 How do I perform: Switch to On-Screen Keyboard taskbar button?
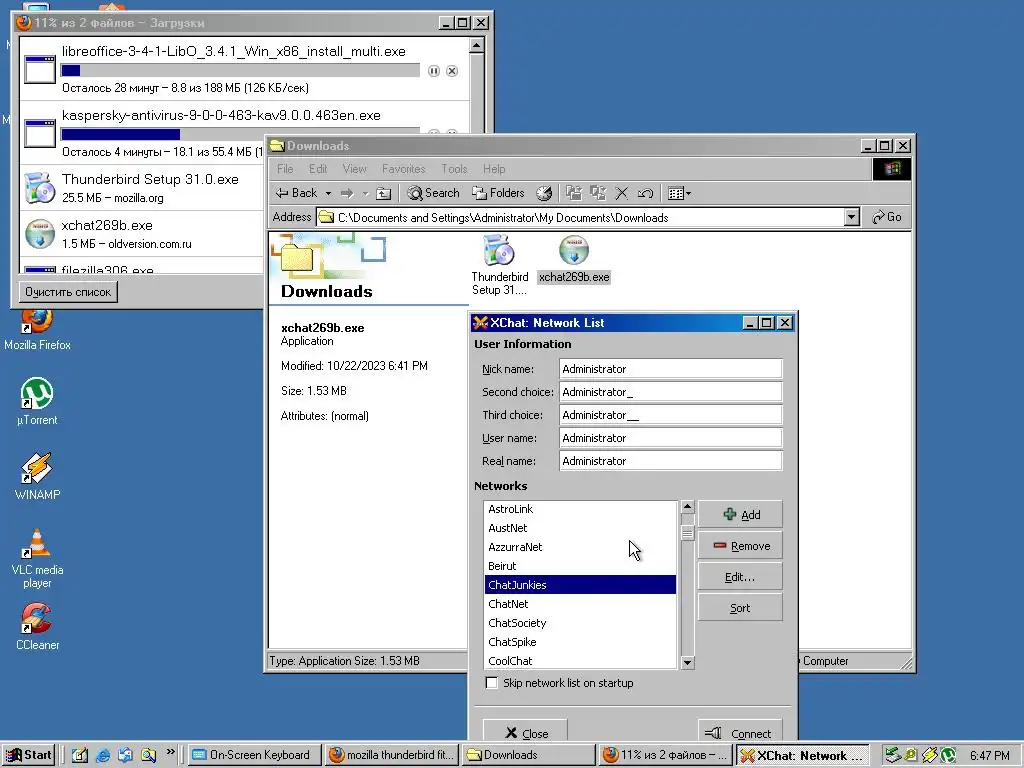255,755
